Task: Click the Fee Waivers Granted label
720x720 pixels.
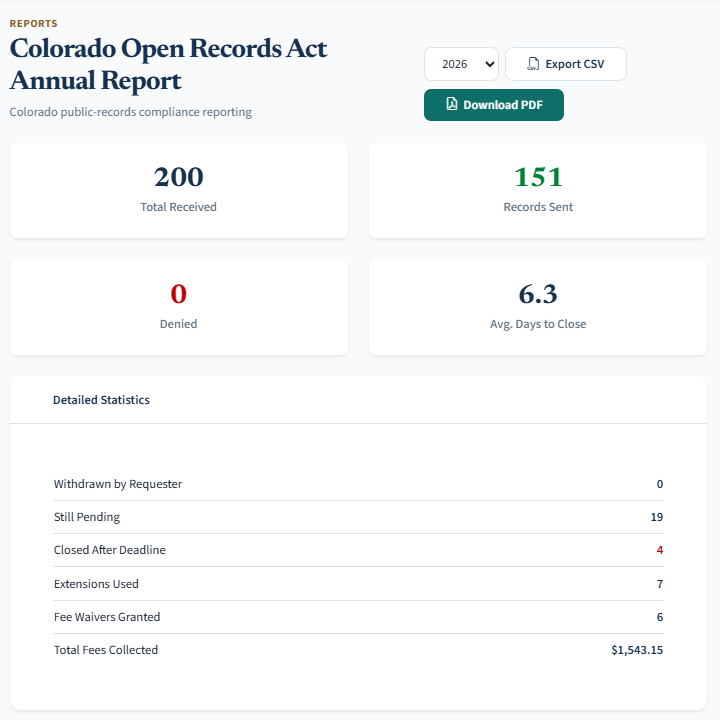Action: pos(107,617)
